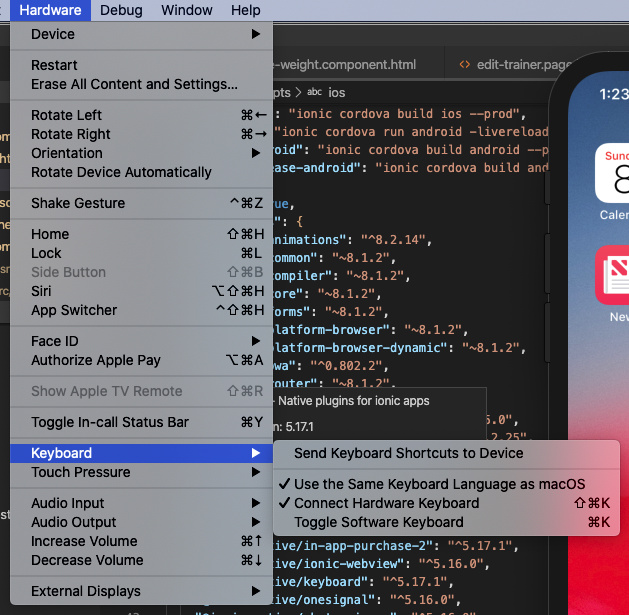Expand the Orientation submenu
The width and height of the screenshot is (629, 615).
pyautogui.click(x=141, y=153)
